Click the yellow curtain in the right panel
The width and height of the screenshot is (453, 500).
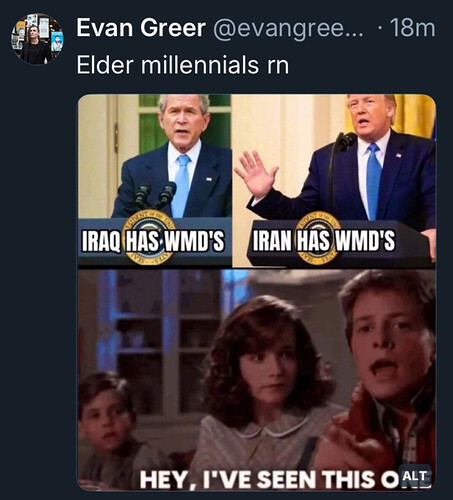click(416, 115)
